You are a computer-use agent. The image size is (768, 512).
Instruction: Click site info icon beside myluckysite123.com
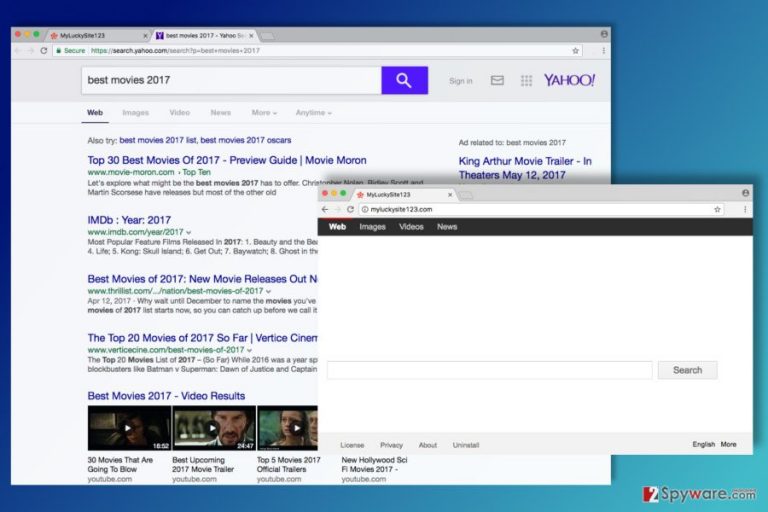pyautogui.click(x=365, y=209)
